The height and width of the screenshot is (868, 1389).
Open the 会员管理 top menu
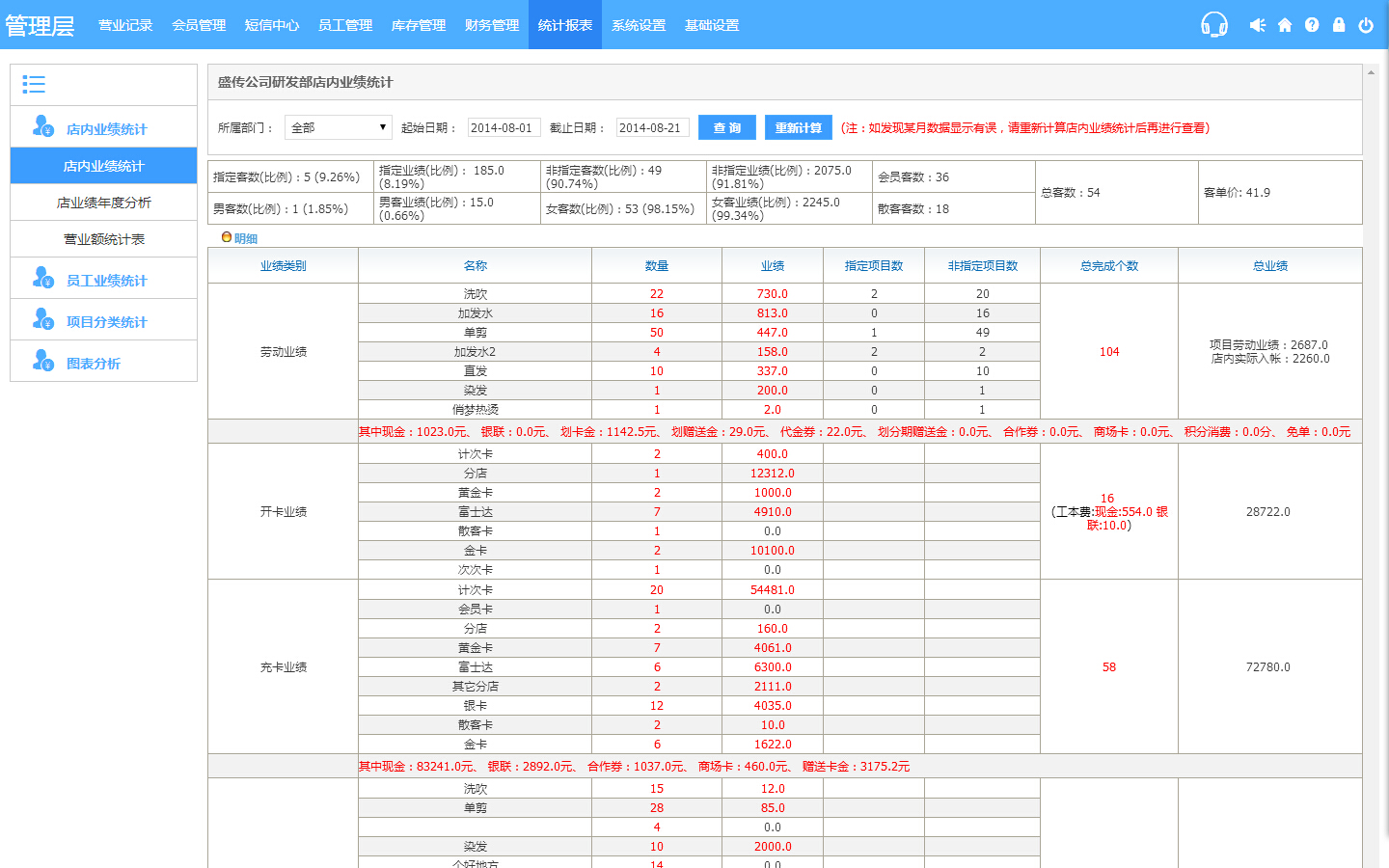click(199, 25)
